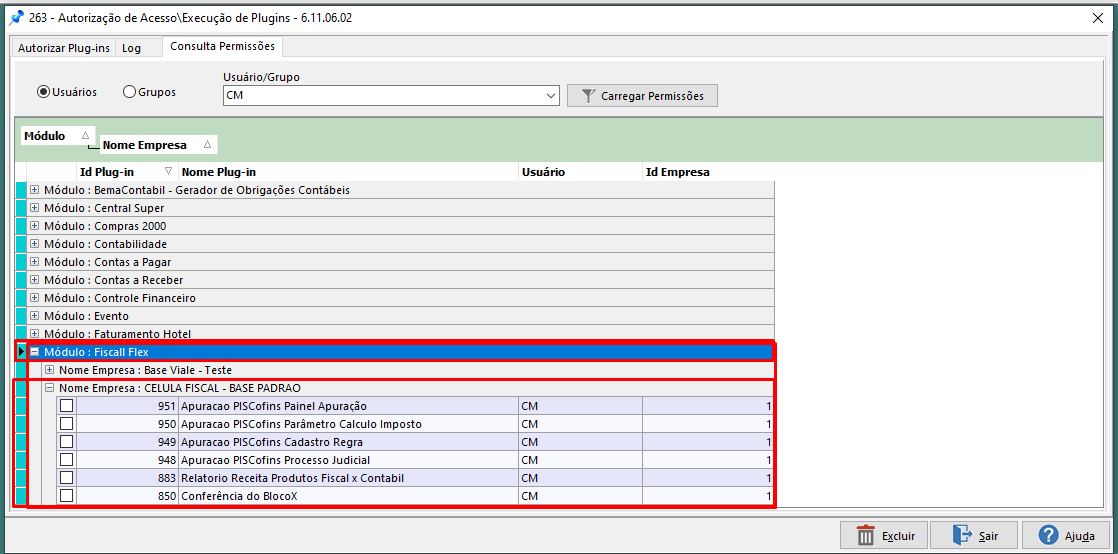Click the Ajuda button
This screenshot has height=554, width=1118.
click(x=1065, y=535)
